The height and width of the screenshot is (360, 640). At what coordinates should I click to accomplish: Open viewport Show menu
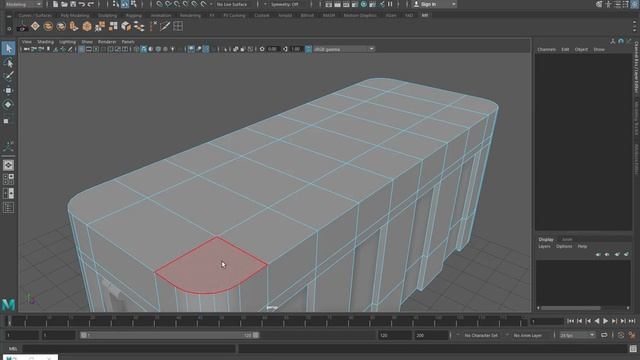point(87,42)
